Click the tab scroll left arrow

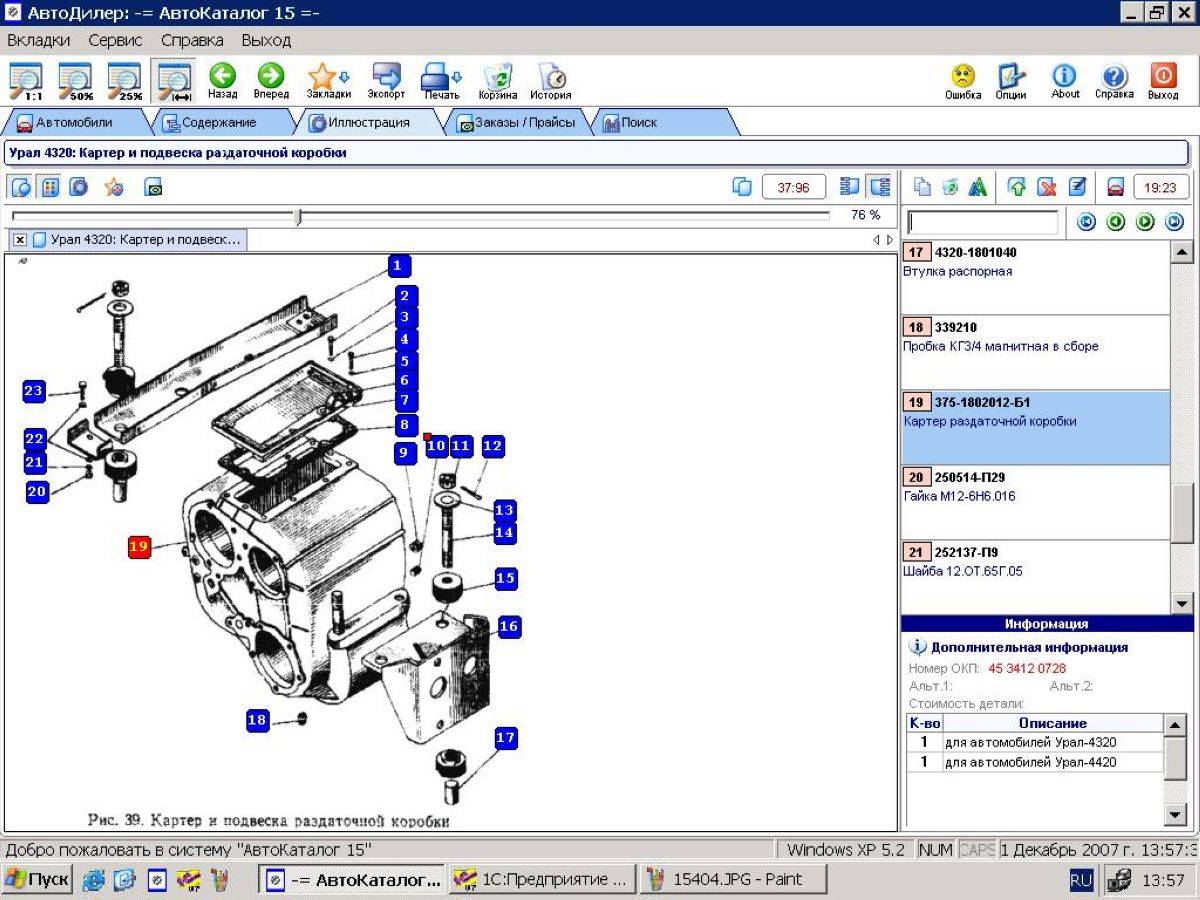(876, 240)
